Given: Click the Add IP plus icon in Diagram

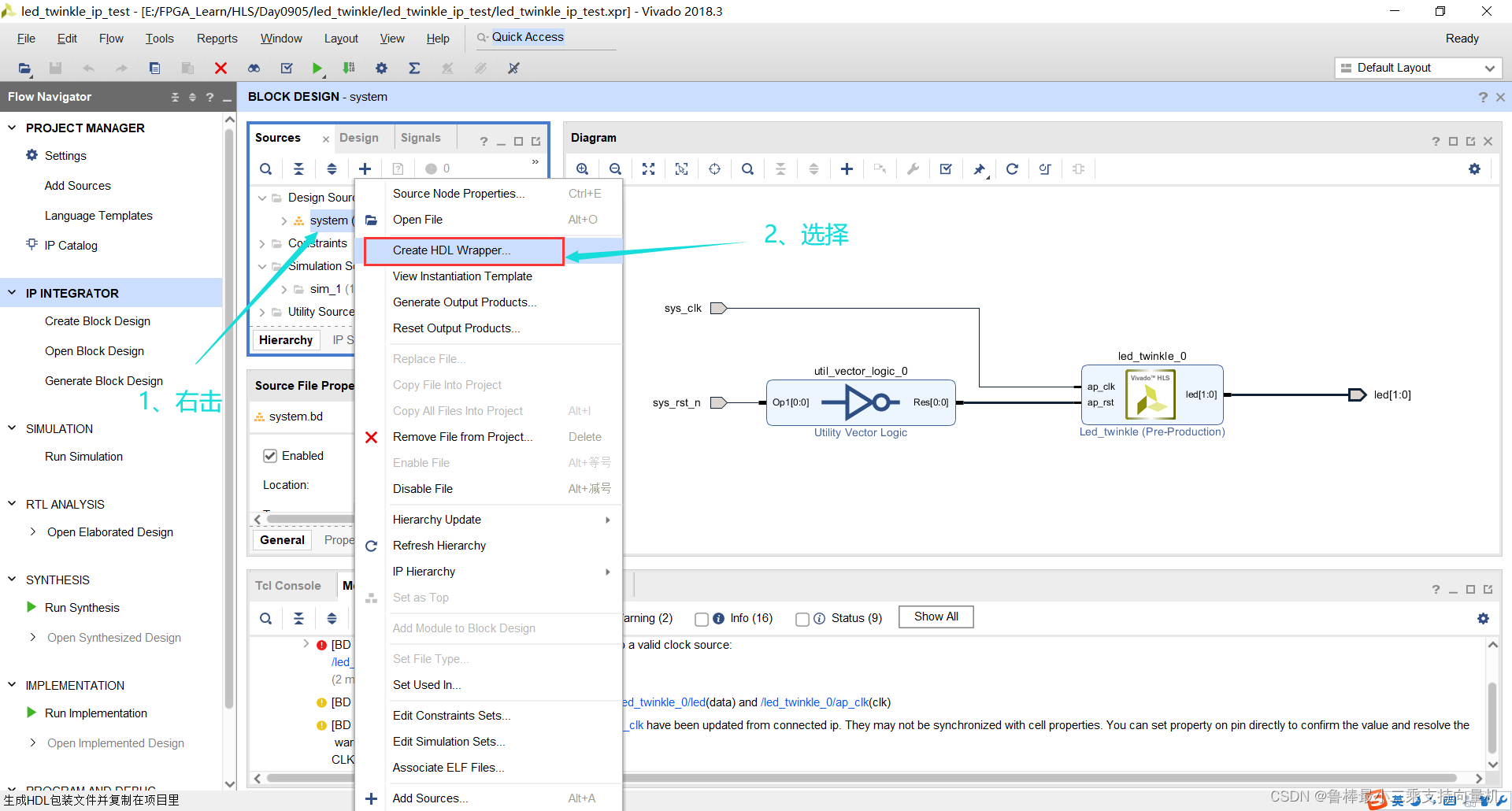Looking at the screenshot, I should pos(847,168).
